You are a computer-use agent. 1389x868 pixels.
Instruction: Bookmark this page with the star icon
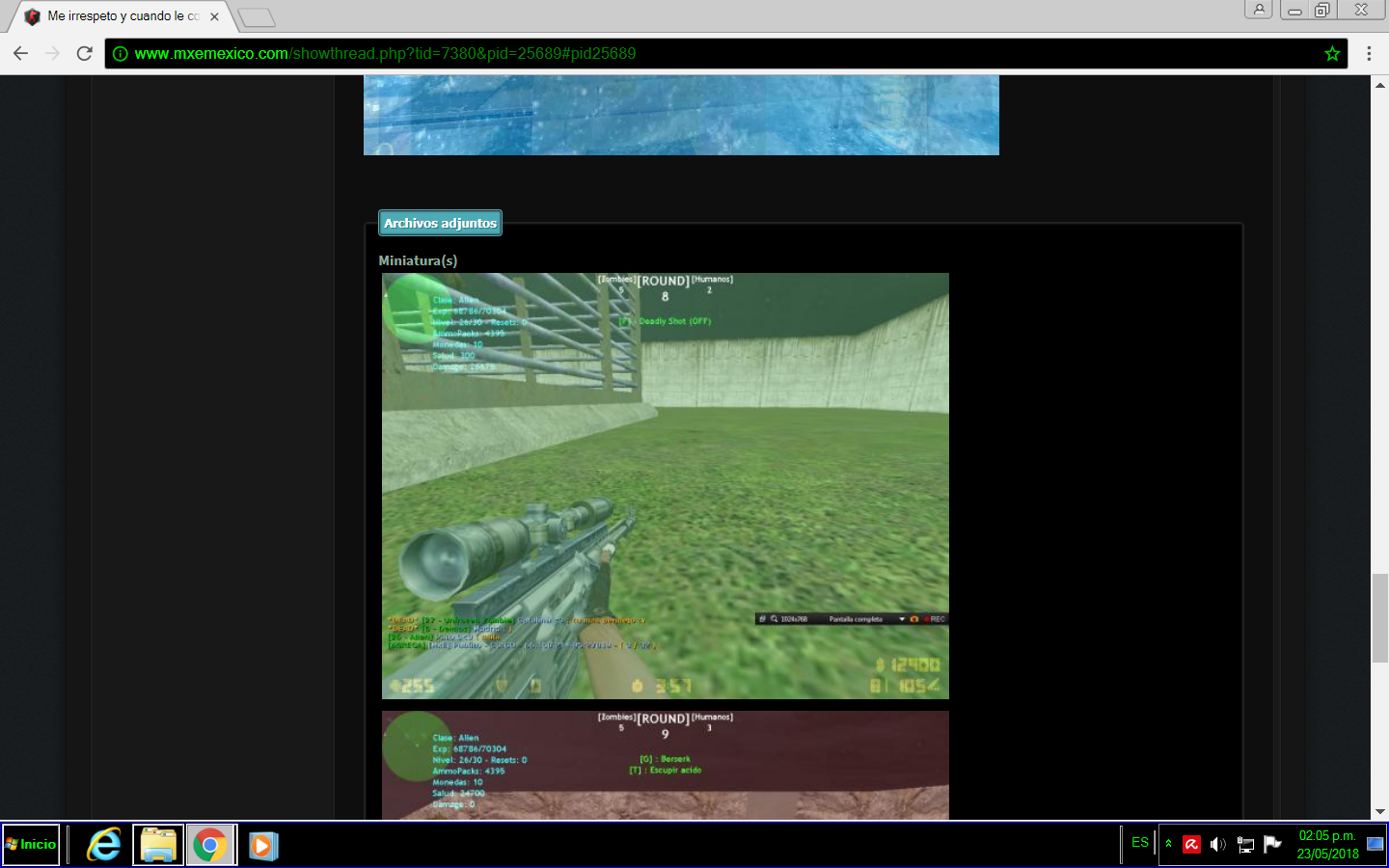pos(1332,54)
